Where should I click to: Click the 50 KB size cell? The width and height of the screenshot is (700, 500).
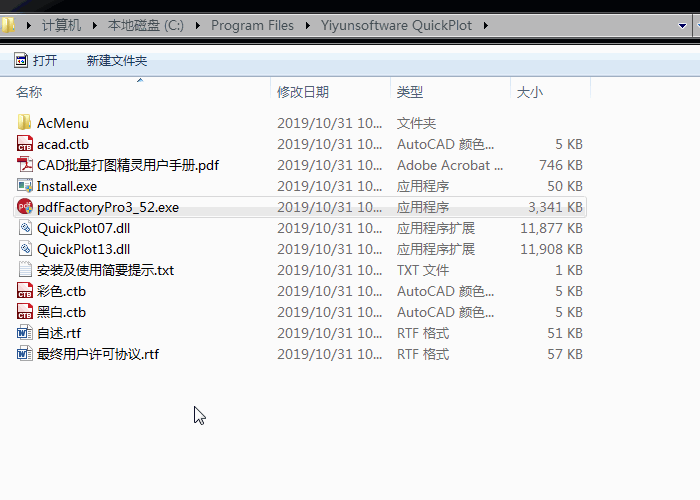[565, 186]
